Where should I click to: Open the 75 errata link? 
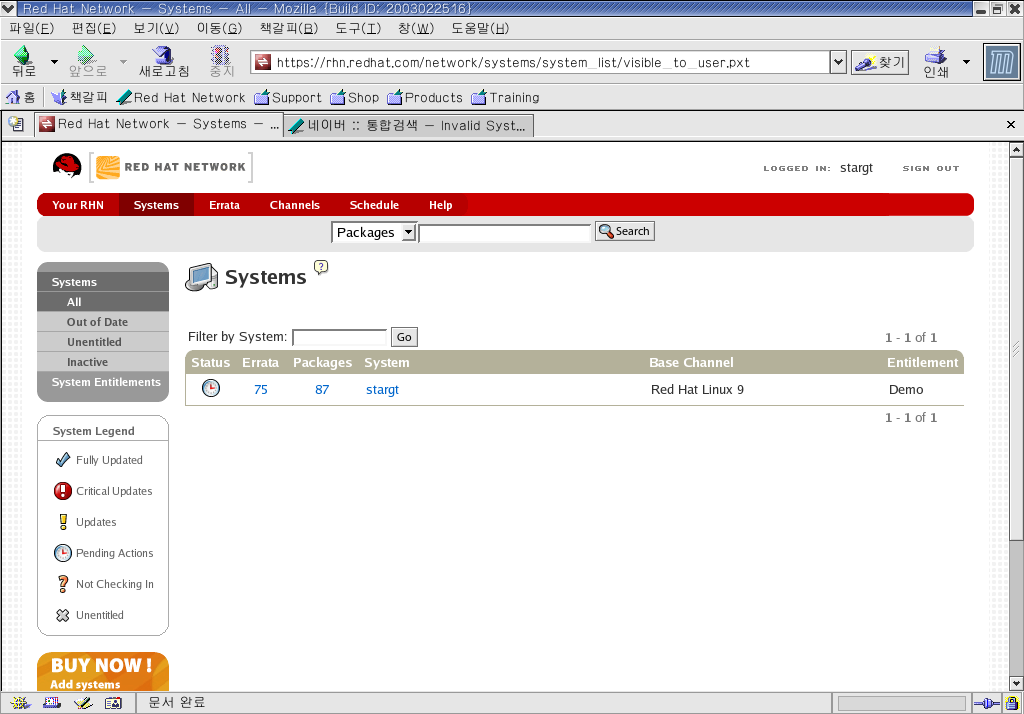[261, 389]
